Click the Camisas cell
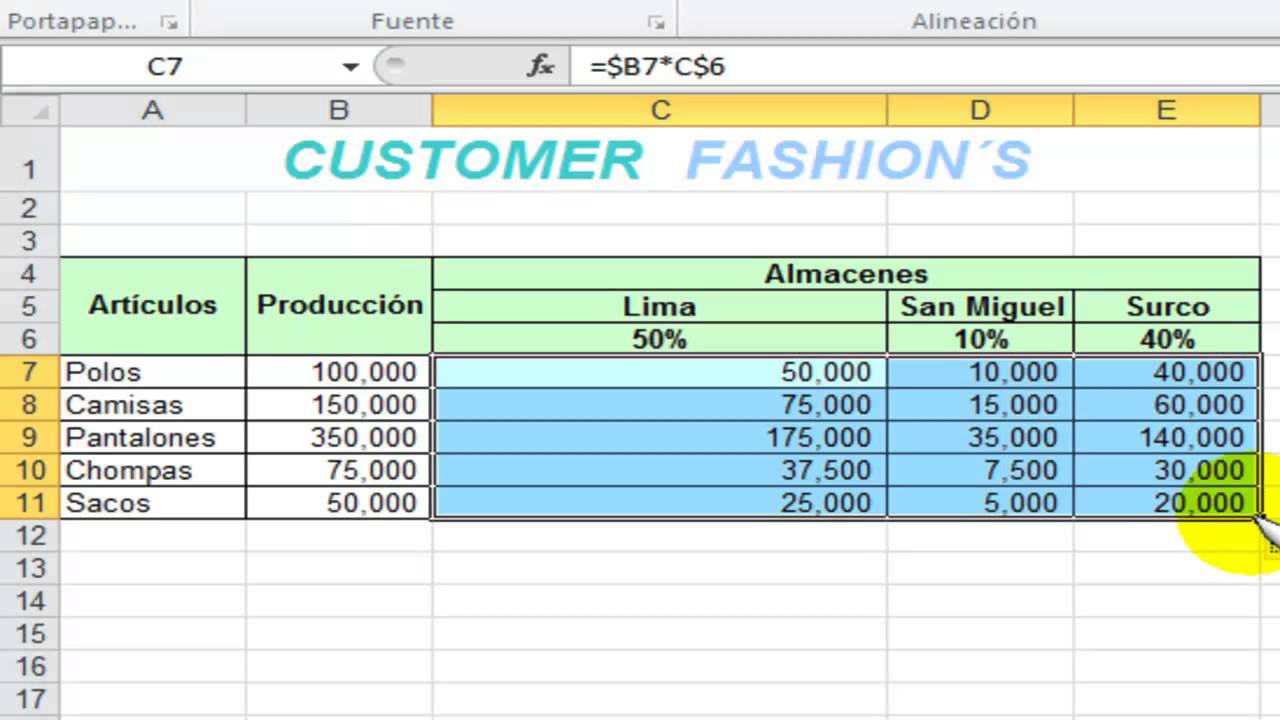 coord(152,405)
